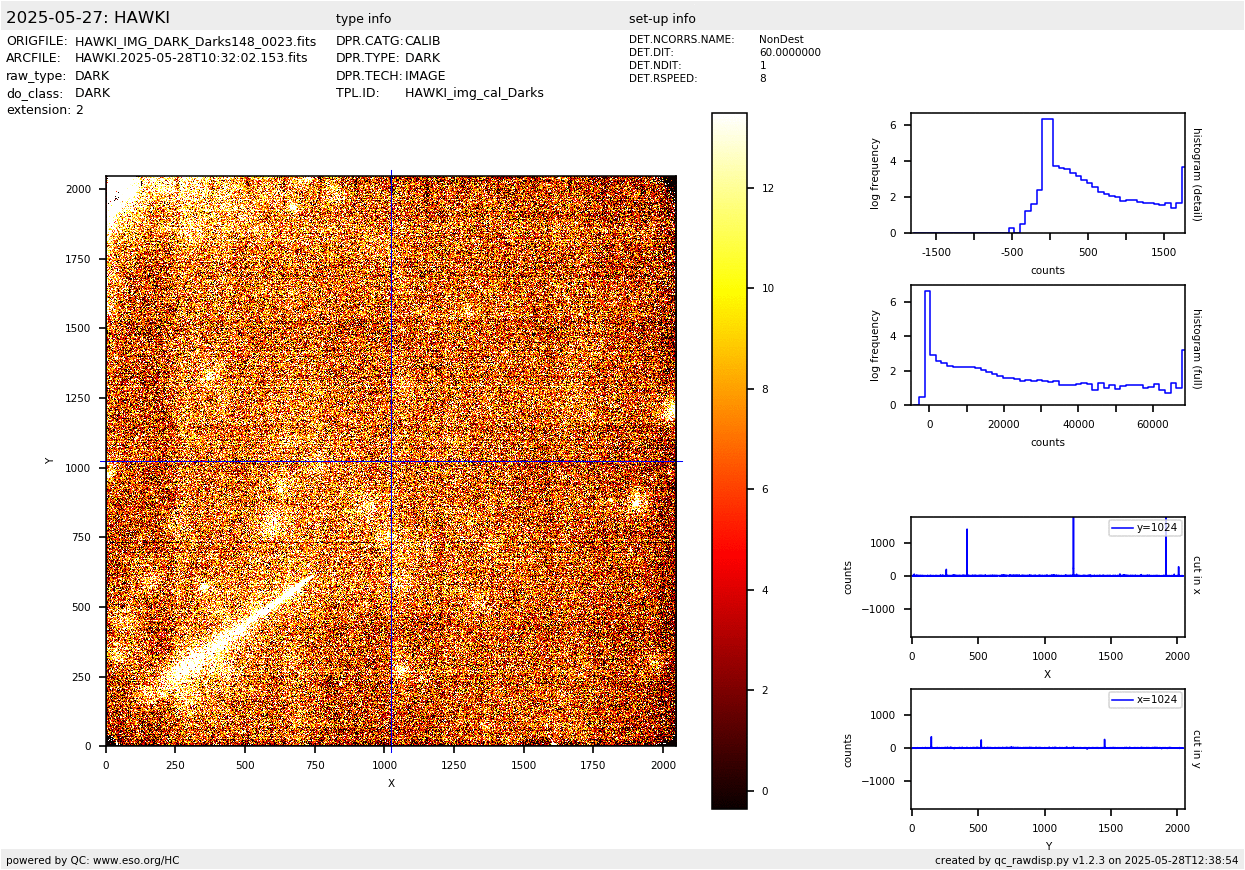This screenshot has width=1245, height=870.
Task: Click the DPR.CATG value CALIB
Action: (422, 41)
